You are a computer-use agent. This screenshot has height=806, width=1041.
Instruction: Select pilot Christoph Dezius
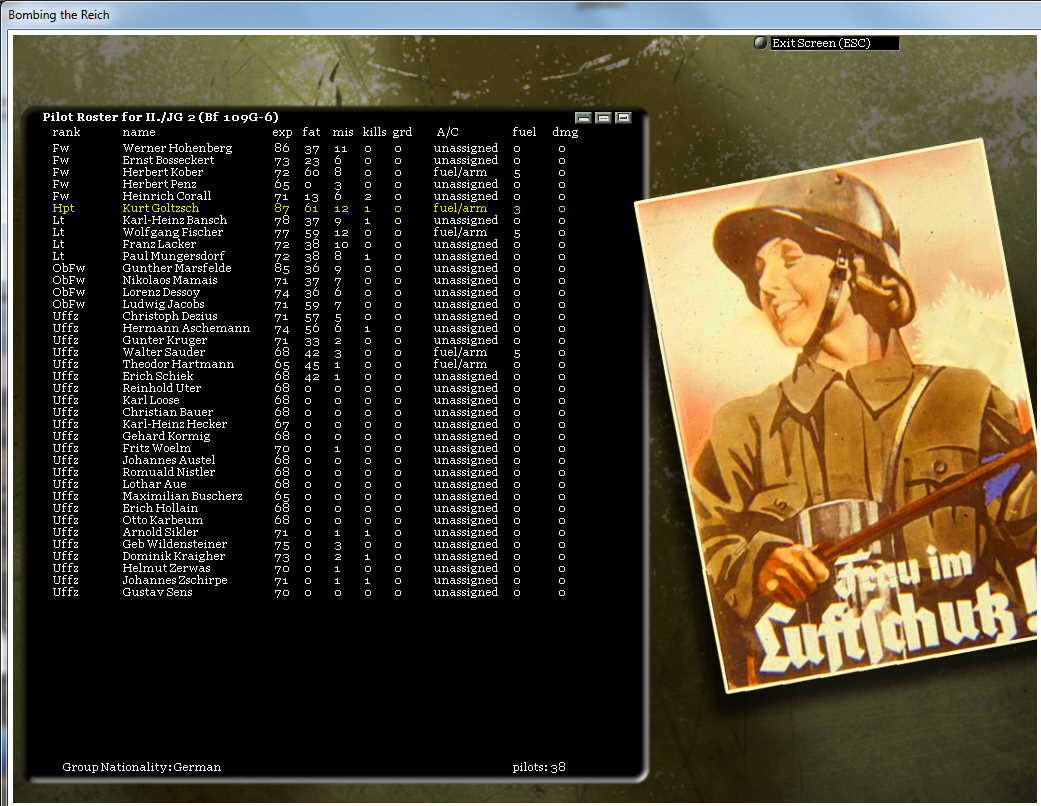170,315
